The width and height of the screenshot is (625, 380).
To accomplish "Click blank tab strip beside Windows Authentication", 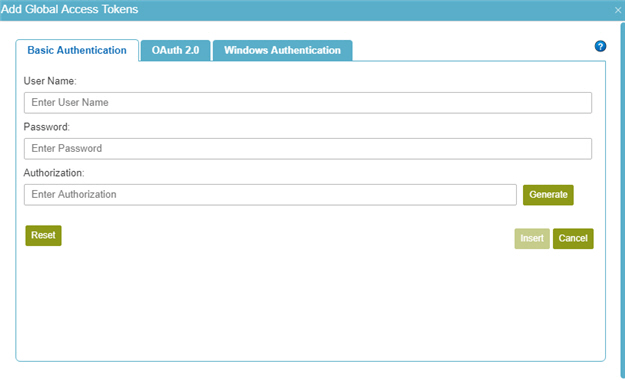I will coord(470,50).
